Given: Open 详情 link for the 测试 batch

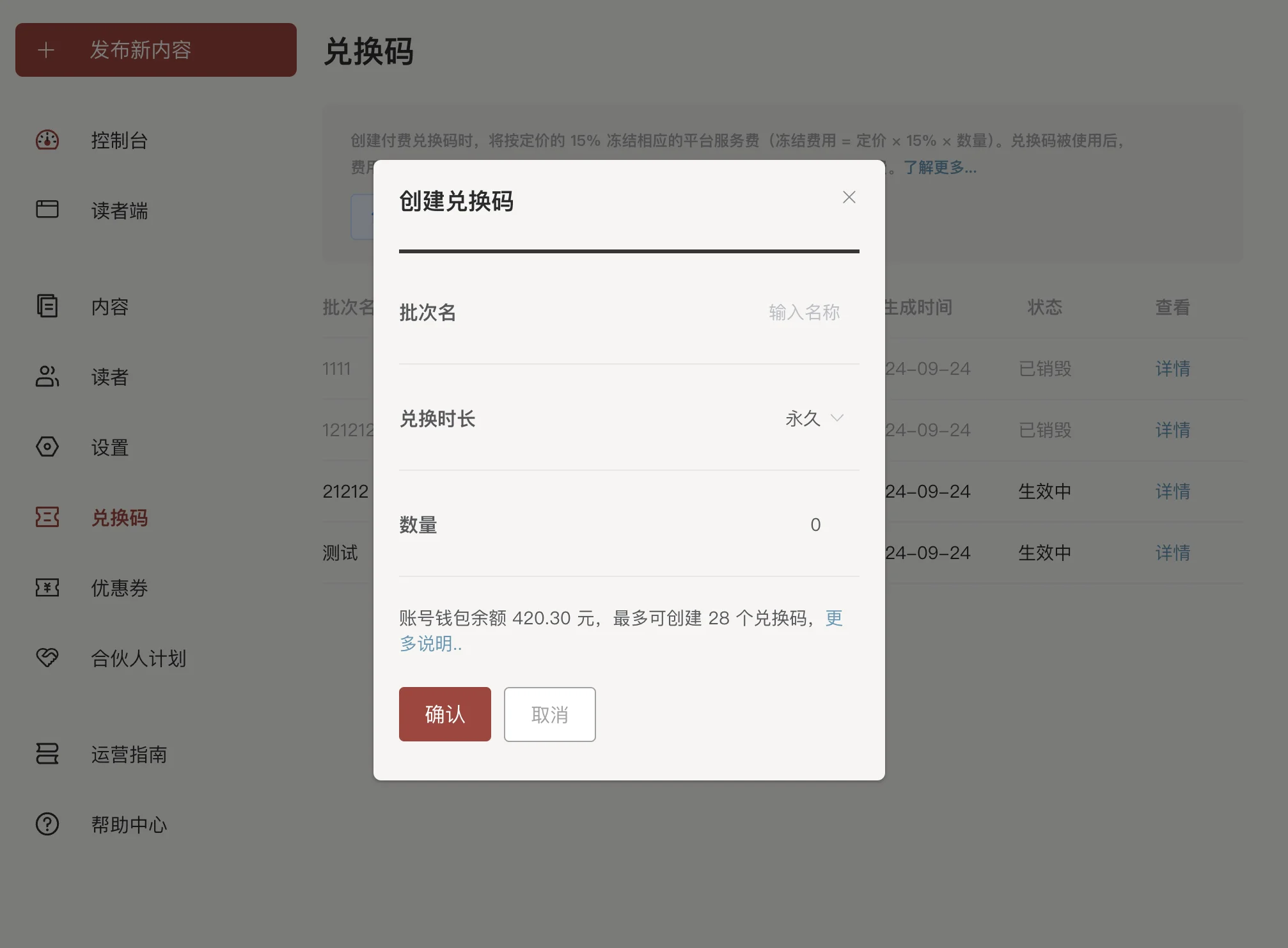Looking at the screenshot, I should pos(1172,553).
